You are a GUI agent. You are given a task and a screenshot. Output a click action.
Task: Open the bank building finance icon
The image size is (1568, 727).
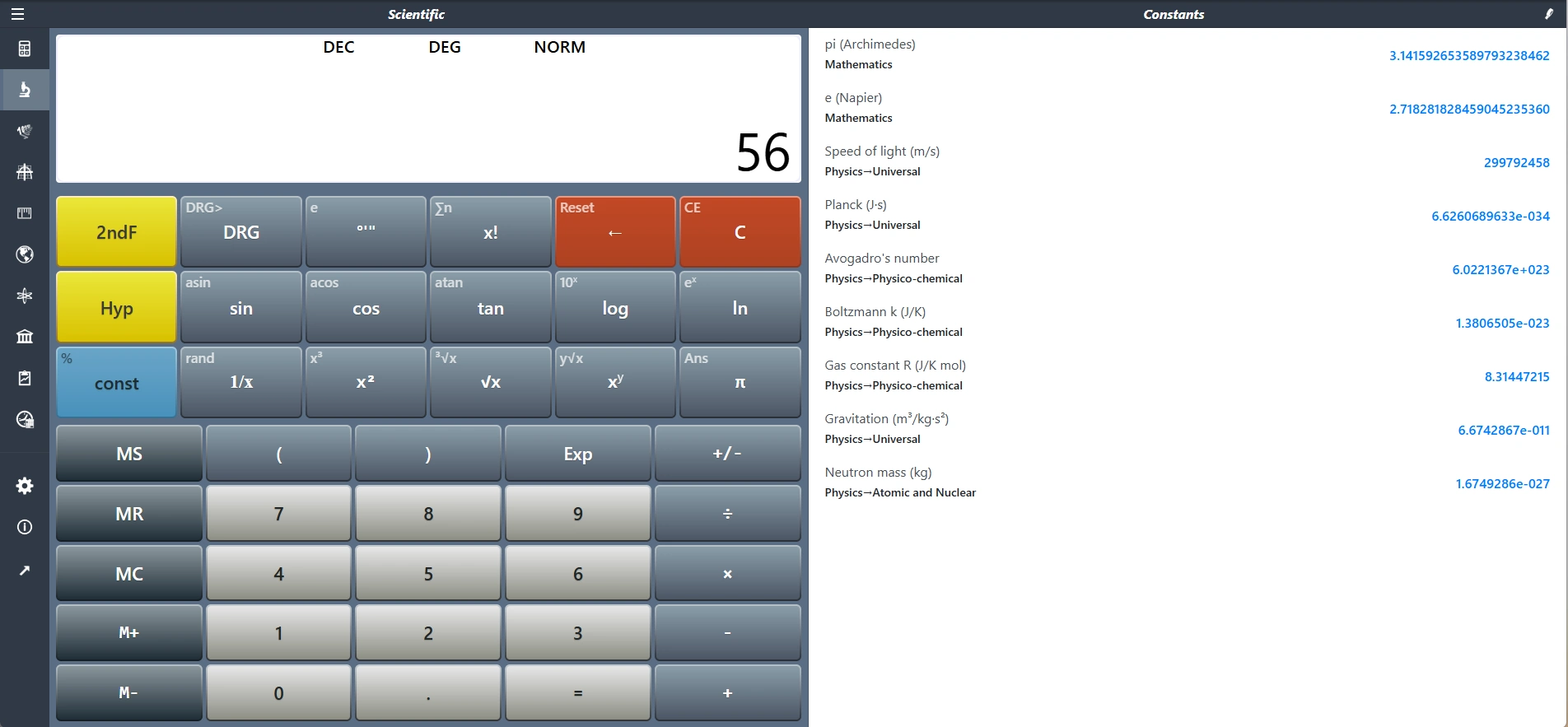pos(25,337)
